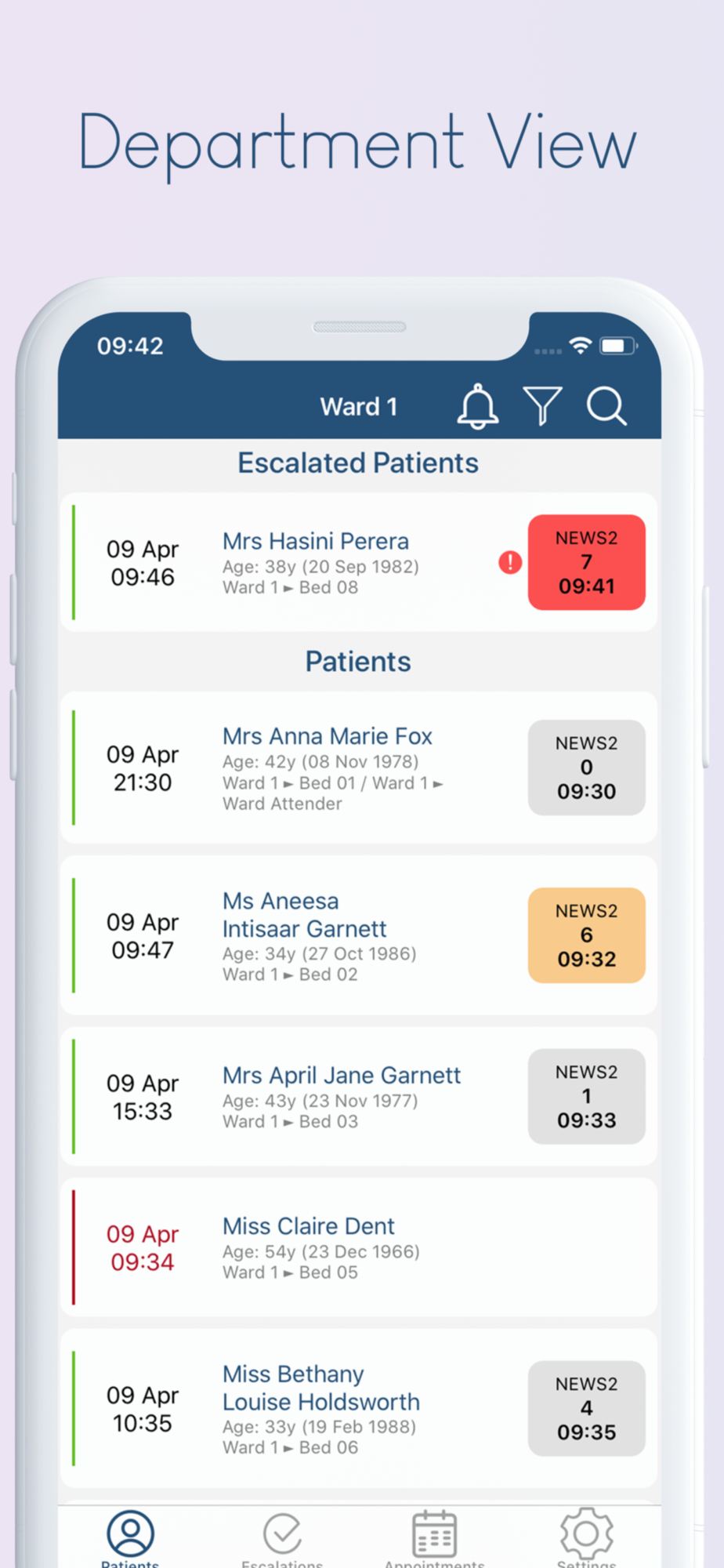Open the Patients tab icon
Screen dimensions: 724x1568
pyautogui.click(x=130, y=1535)
